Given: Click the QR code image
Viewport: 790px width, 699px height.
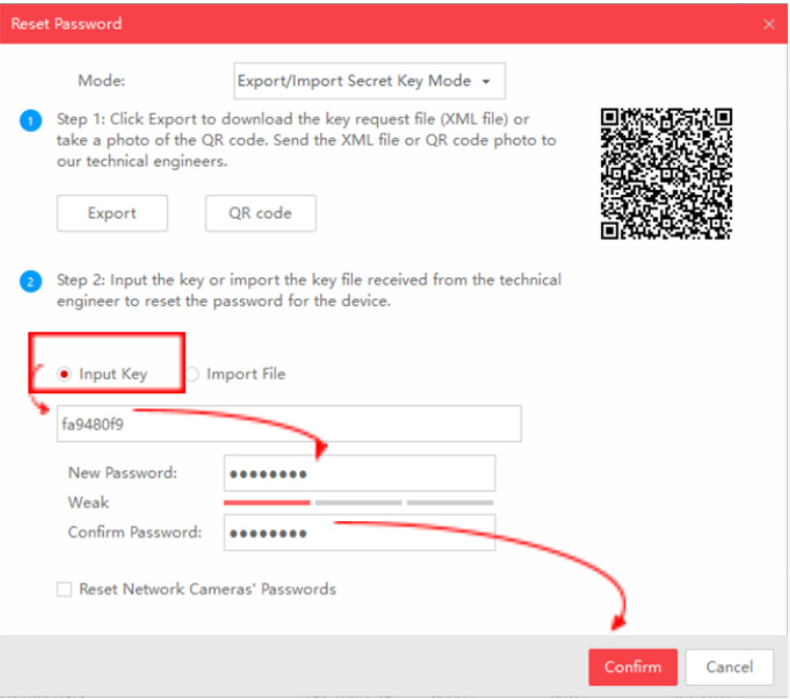Looking at the screenshot, I should (666, 173).
